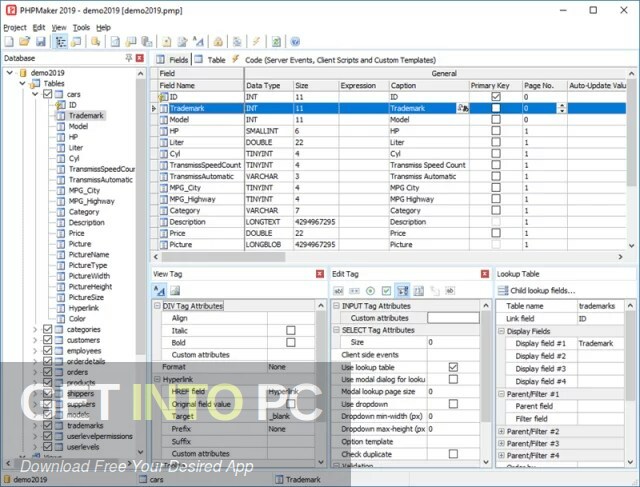Select the Description row in field grid

click(x=388, y=222)
